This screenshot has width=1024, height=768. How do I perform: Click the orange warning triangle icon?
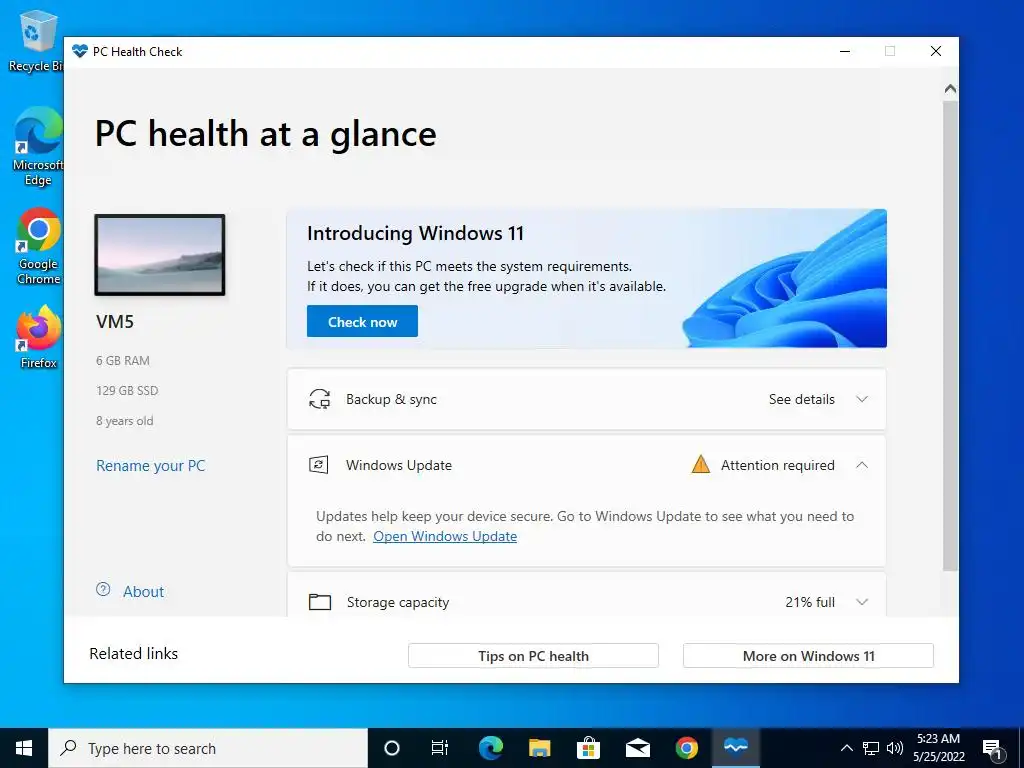[701, 464]
